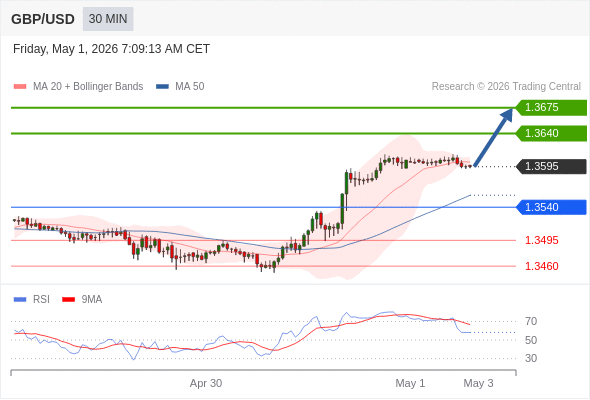Click the blue upward forecast arrow
Image resolution: width=590 pixels, height=400 pixels.
pos(493,137)
